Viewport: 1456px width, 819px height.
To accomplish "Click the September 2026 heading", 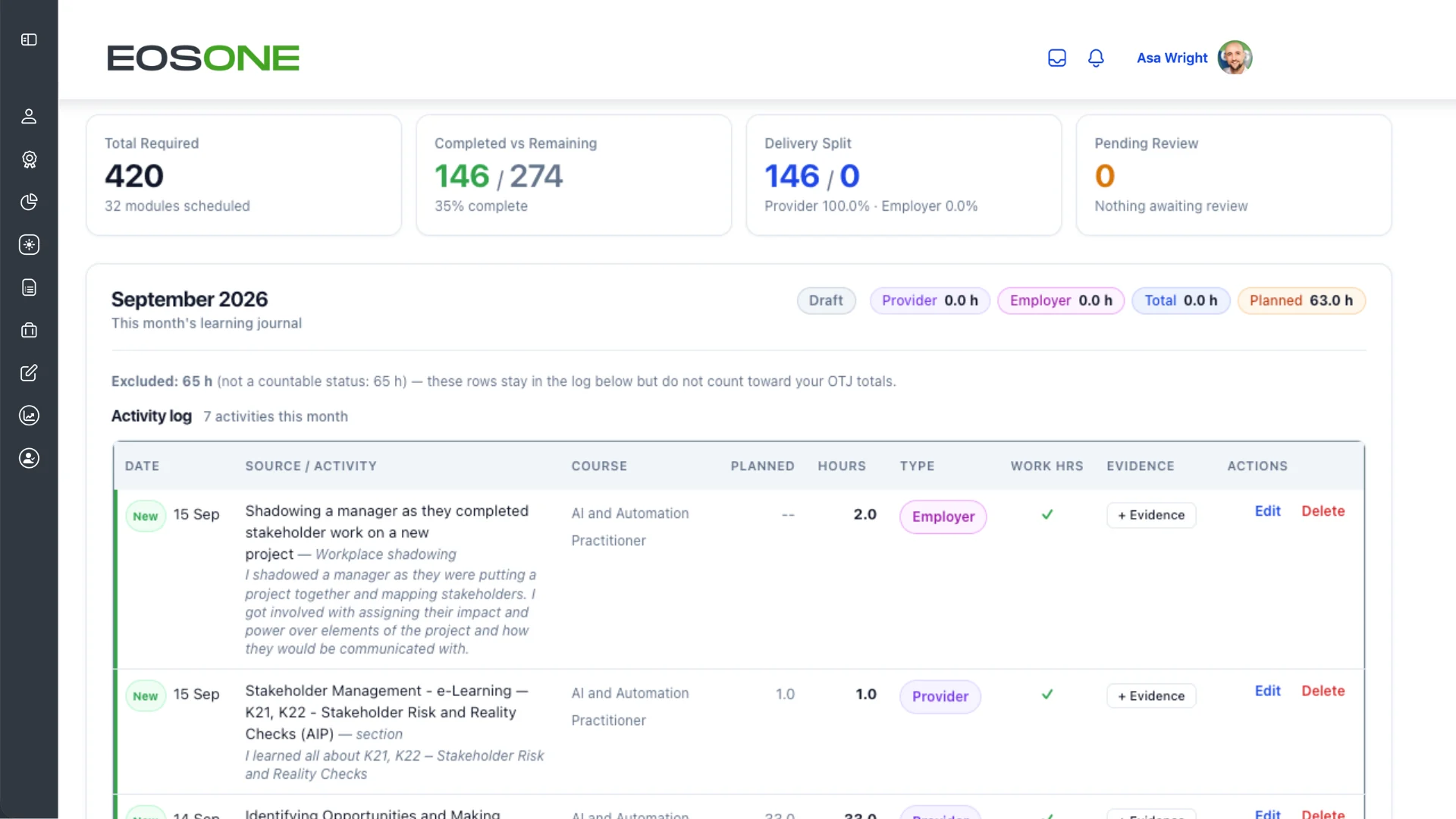I will click(x=190, y=299).
